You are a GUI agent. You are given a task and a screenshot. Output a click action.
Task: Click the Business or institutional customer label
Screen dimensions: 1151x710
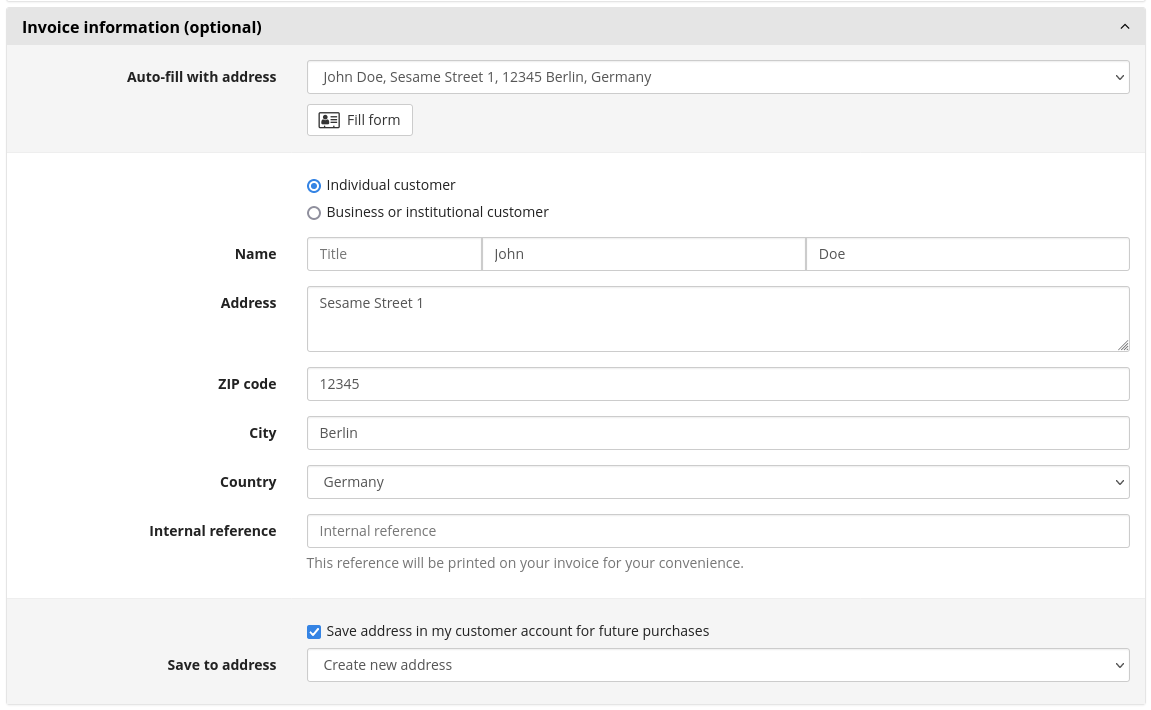(x=437, y=212)
